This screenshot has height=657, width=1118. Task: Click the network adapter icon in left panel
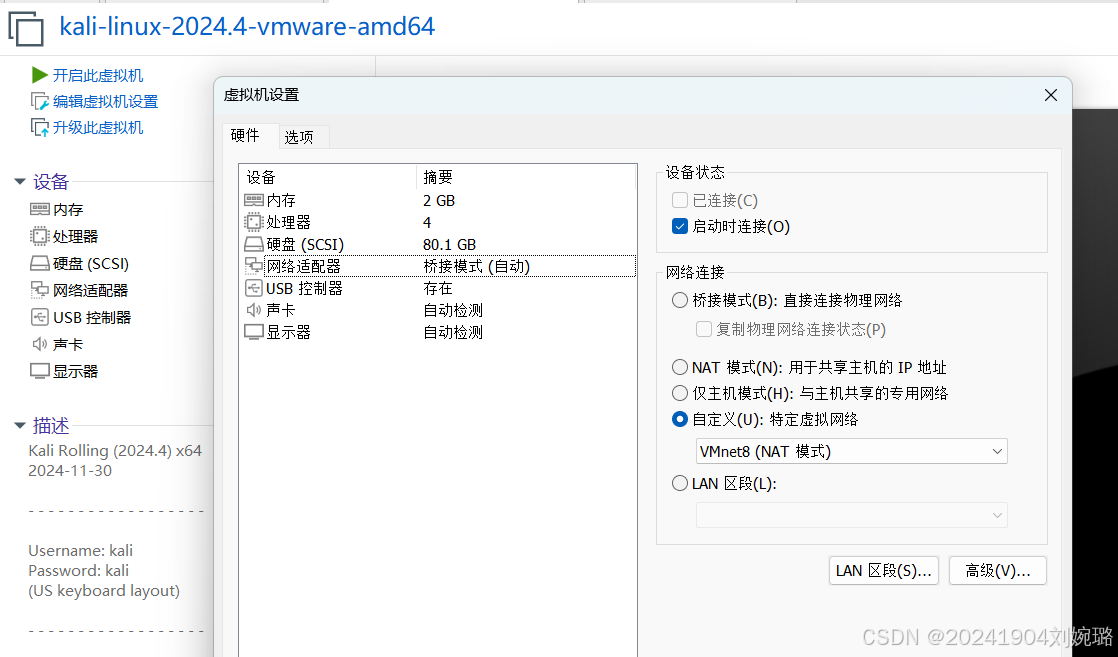pyautogui.click(x=40, y=290)
